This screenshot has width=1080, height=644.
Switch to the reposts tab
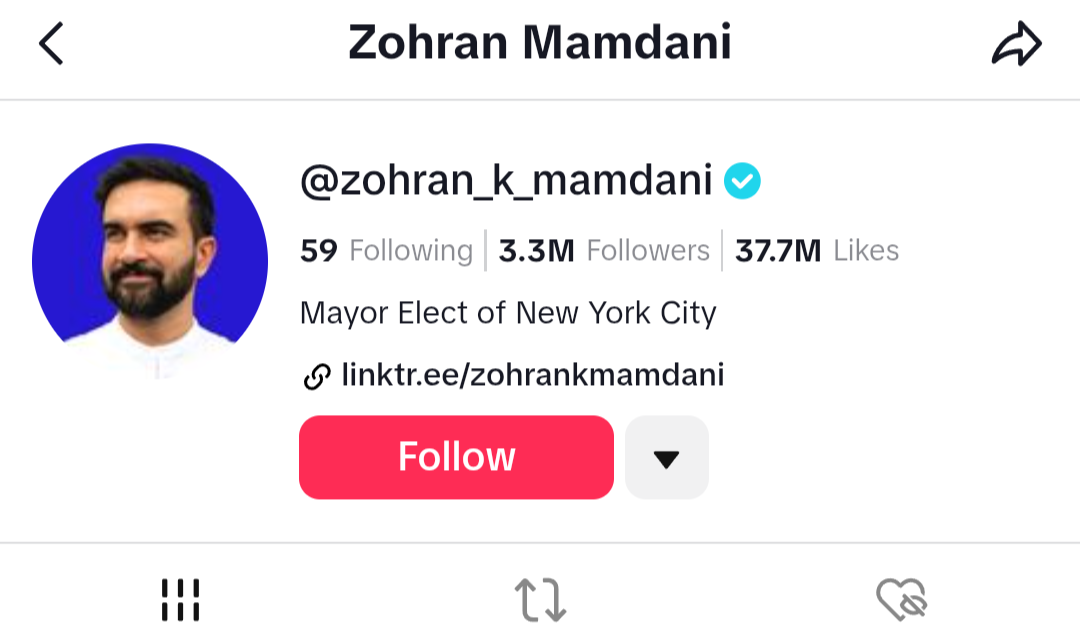540,600
